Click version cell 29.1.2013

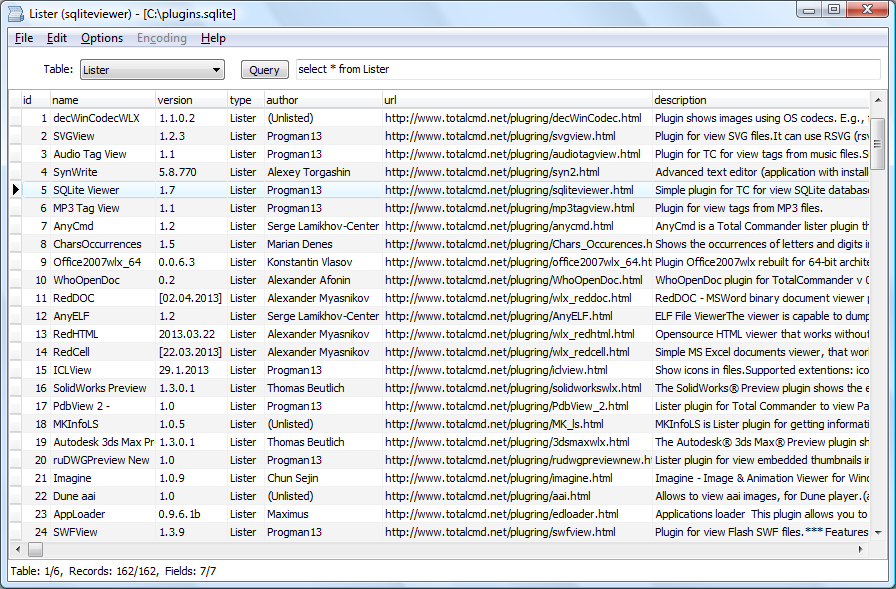pos(191,370)
